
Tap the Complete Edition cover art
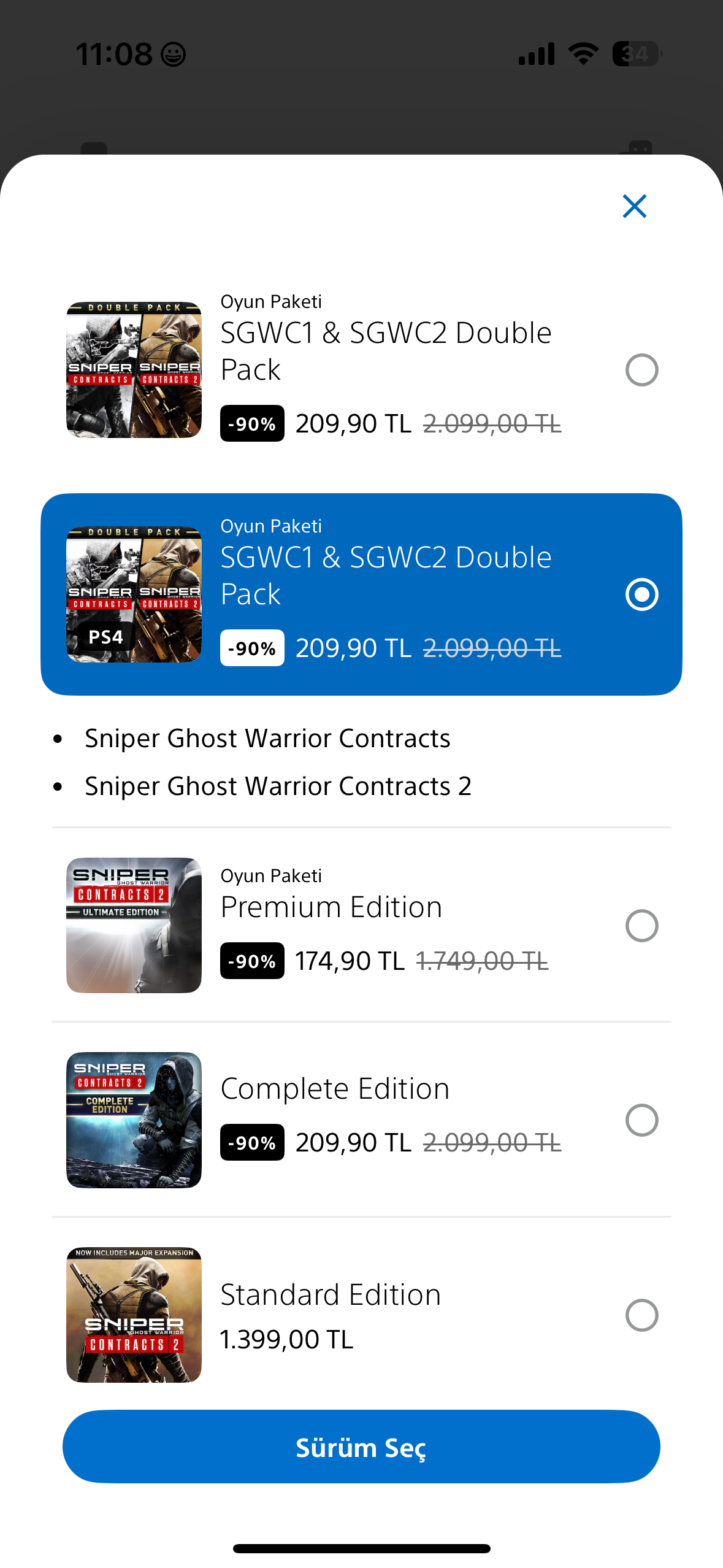[x=134, y=1120]
